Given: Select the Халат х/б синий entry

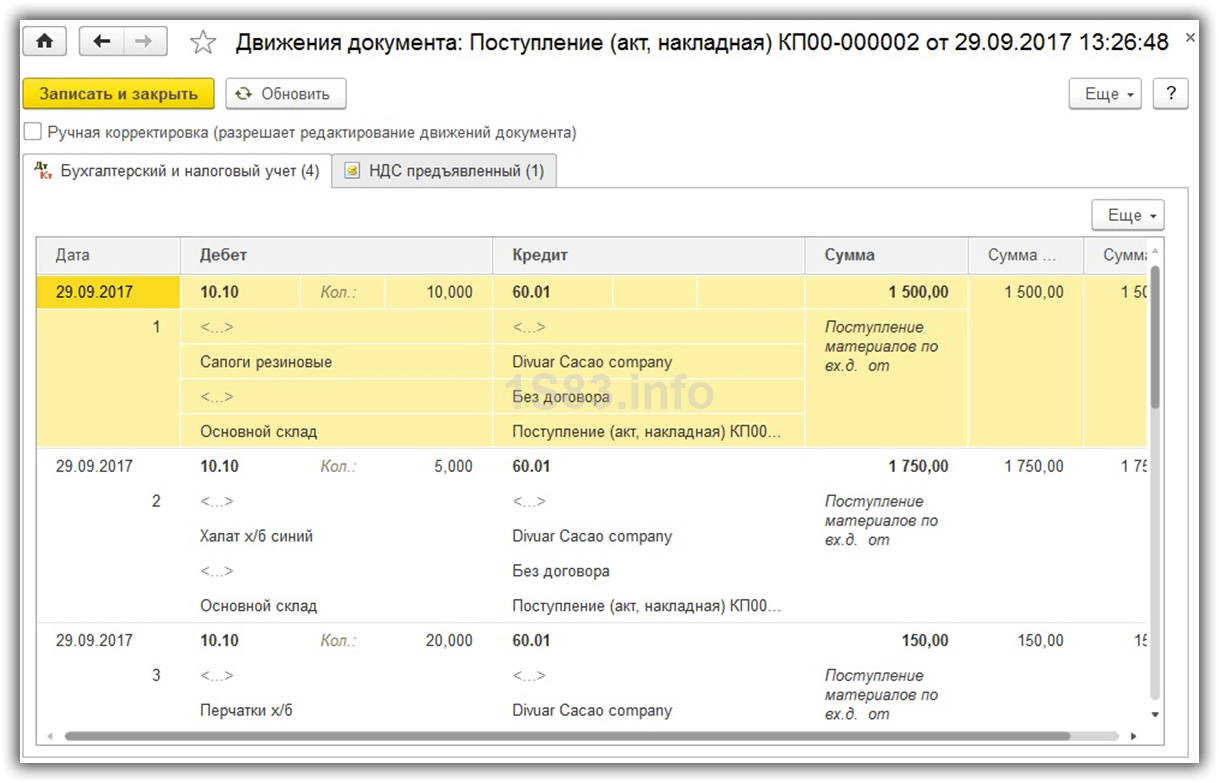Looking at the screenshot, I should click(257, 536).
